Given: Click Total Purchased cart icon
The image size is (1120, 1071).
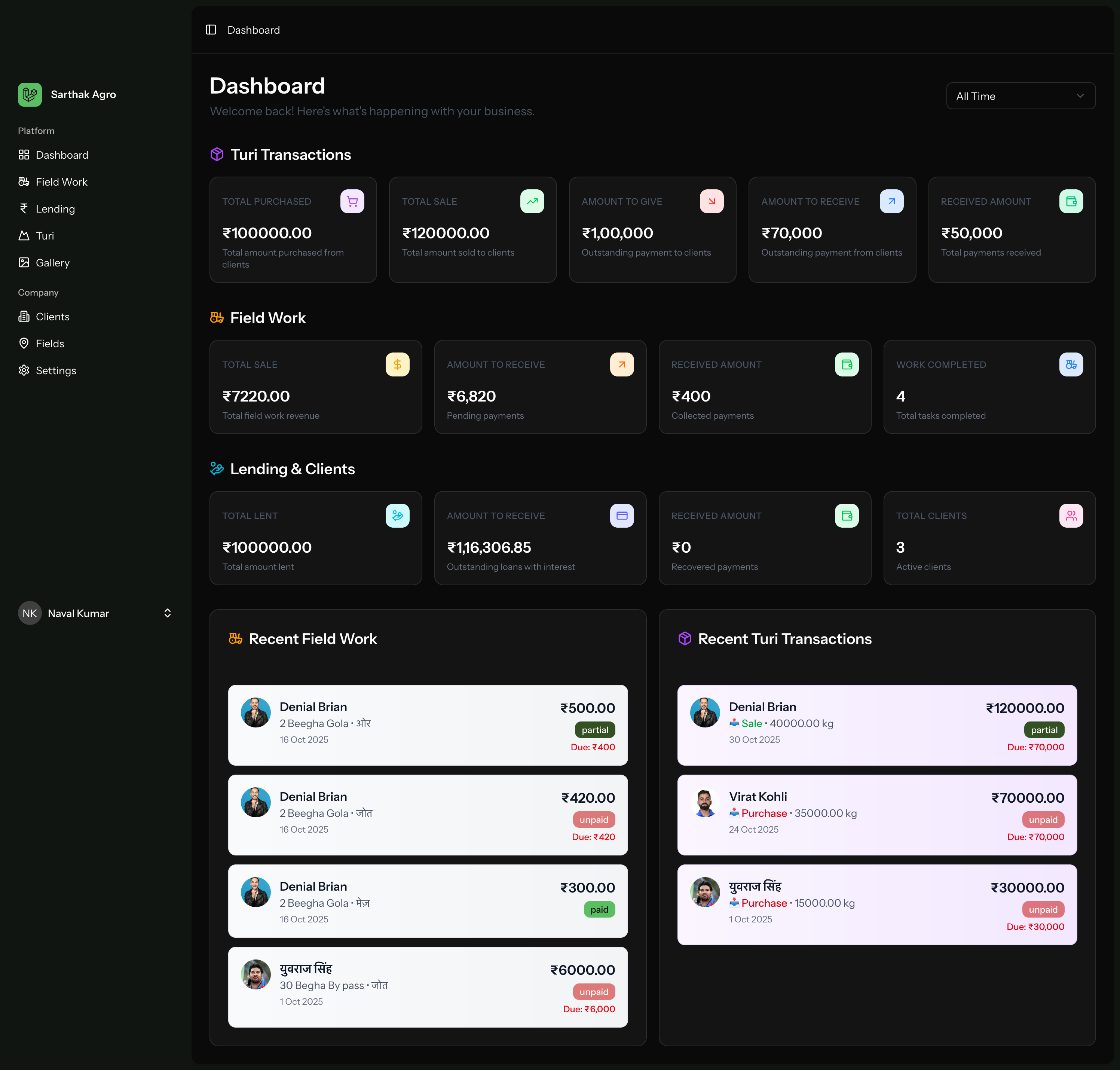Looking at the screenshot, I should 352,202.
